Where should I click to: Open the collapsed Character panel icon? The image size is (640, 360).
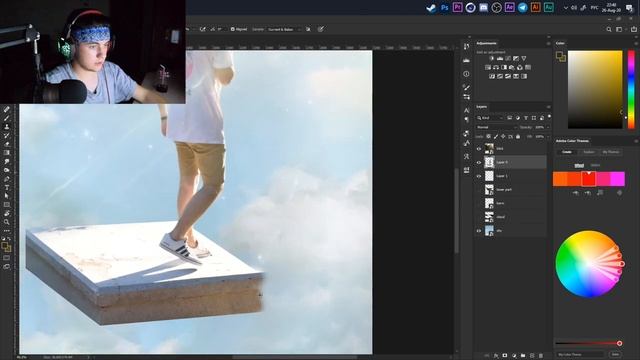coord(466,110)
